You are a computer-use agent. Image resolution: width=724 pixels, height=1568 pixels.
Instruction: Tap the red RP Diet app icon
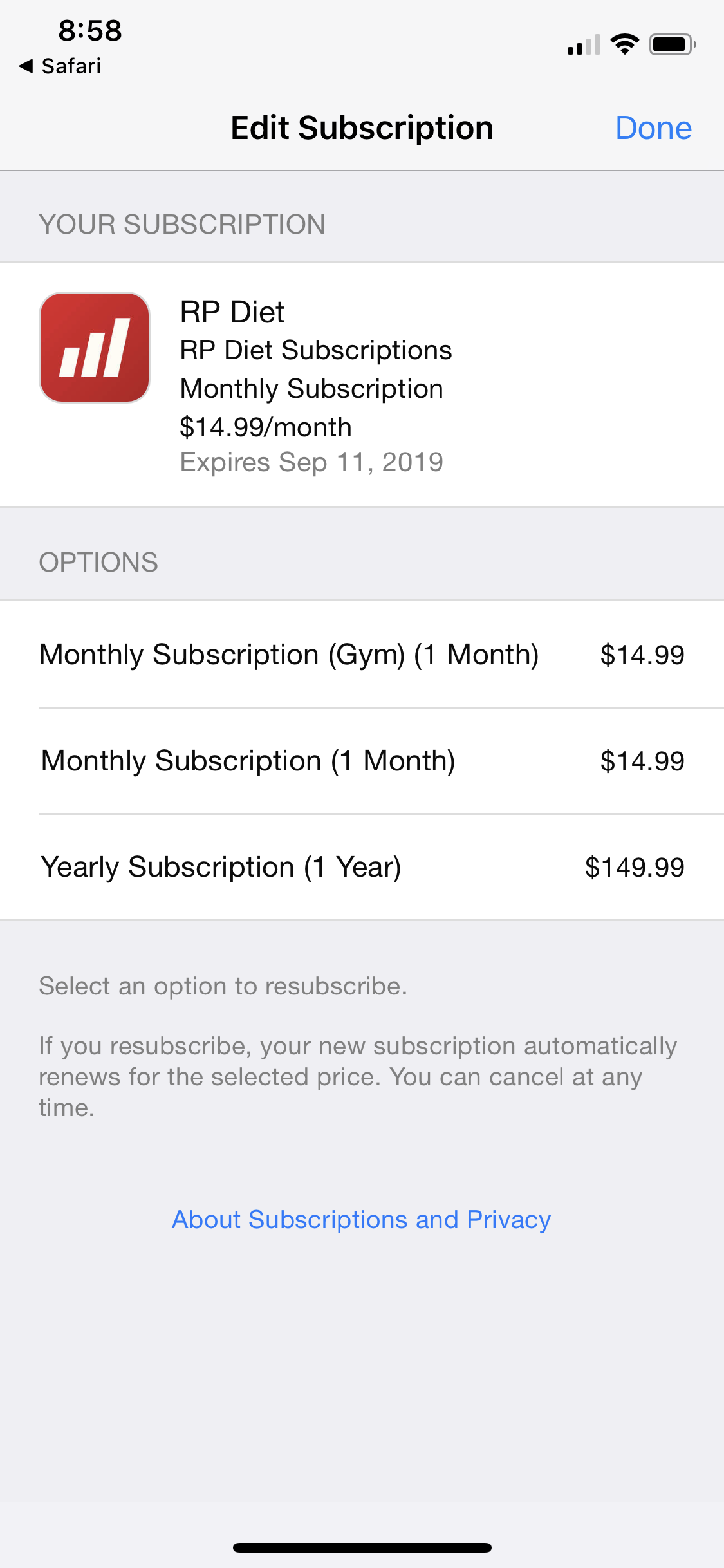(95, 348)
